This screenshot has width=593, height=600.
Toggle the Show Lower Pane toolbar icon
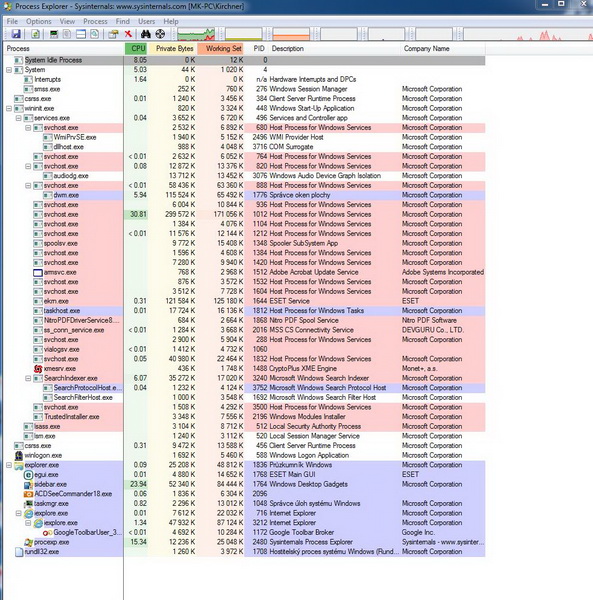point(81,34)
